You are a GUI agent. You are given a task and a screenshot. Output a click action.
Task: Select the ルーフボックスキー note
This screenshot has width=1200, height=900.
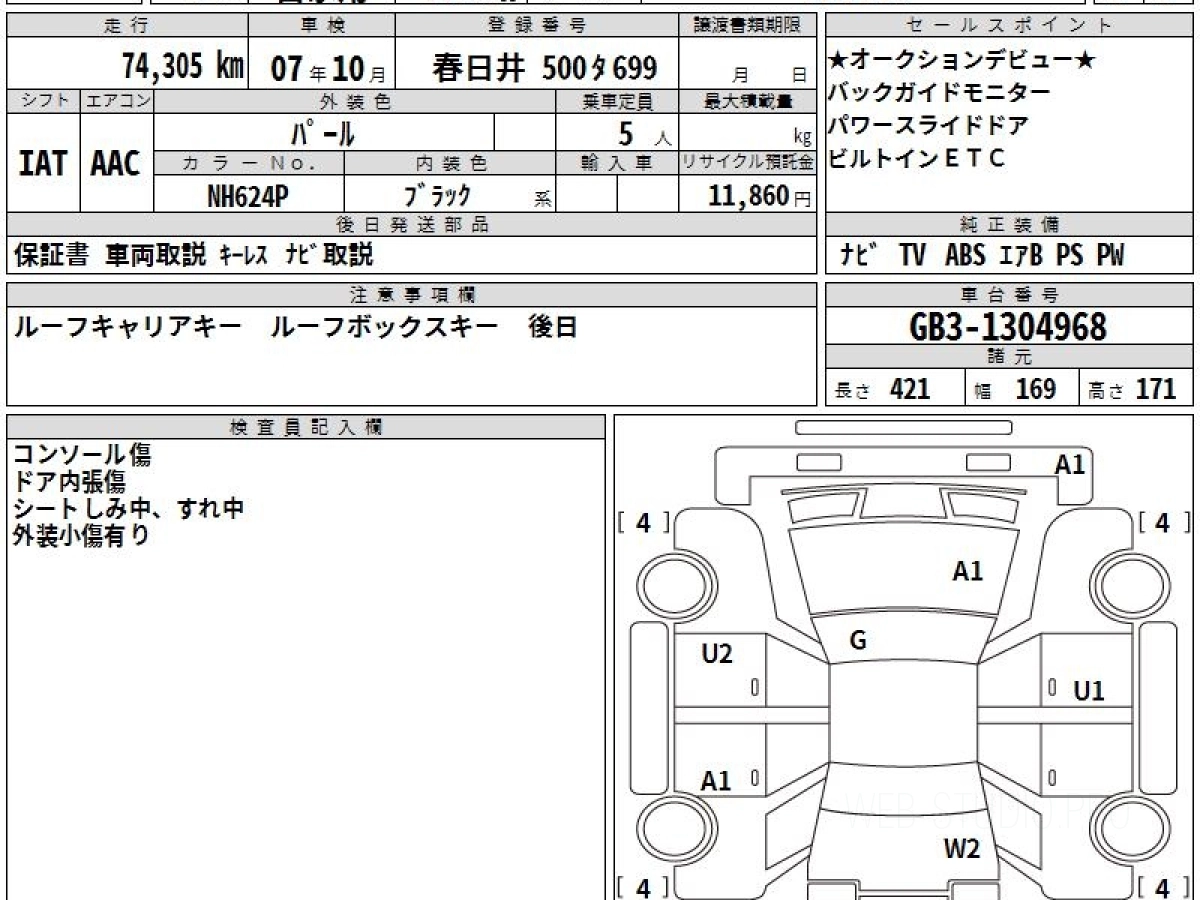tap(384, 327)
